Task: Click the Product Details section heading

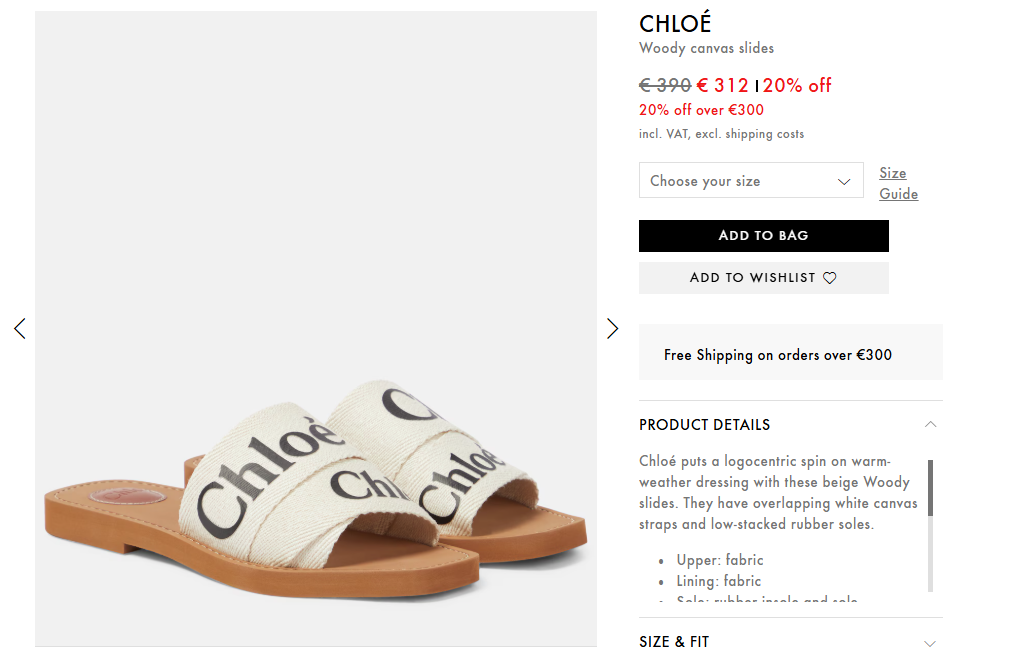Action: 704,425
